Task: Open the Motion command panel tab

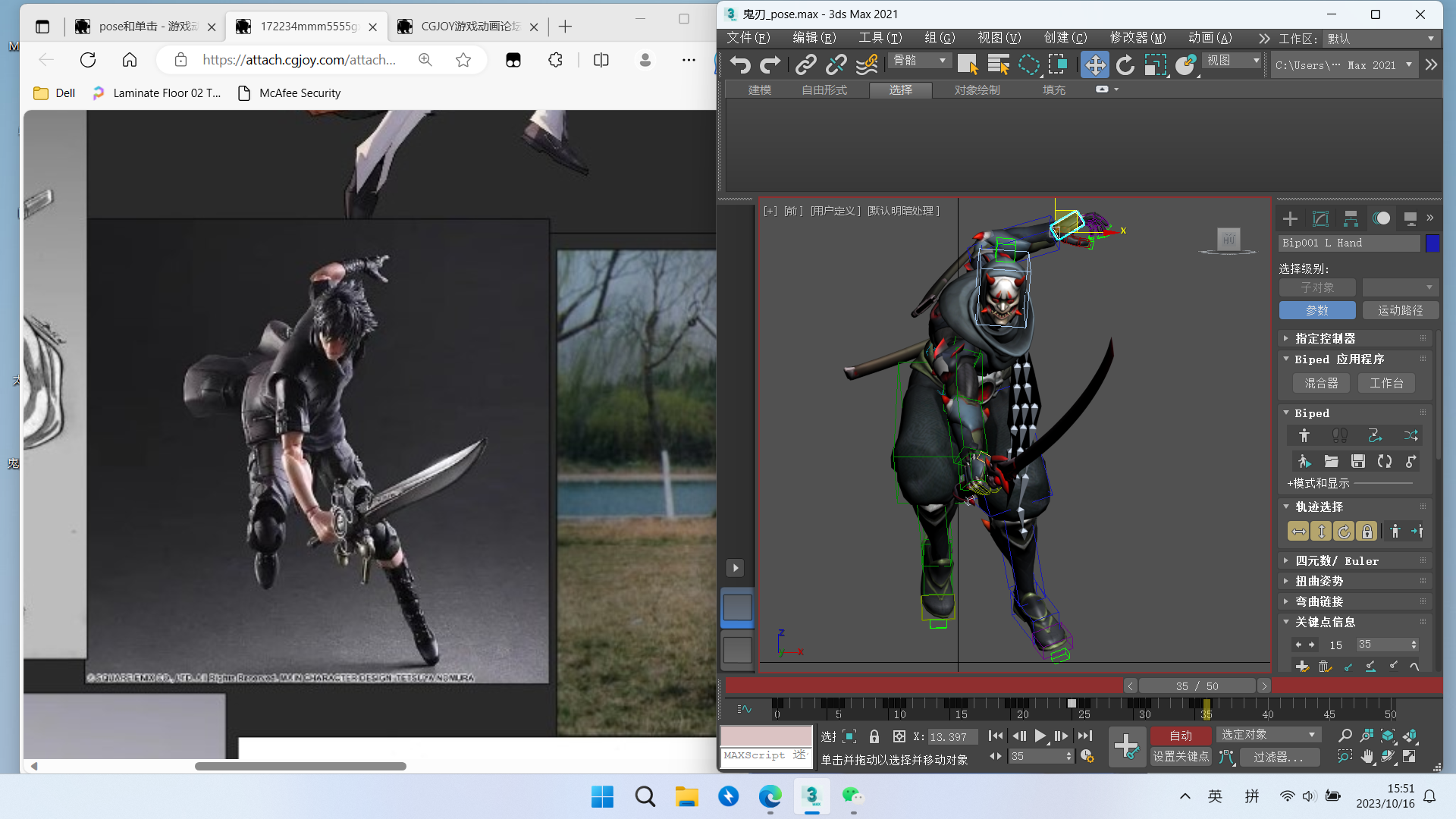Action: coord(1382,218)
